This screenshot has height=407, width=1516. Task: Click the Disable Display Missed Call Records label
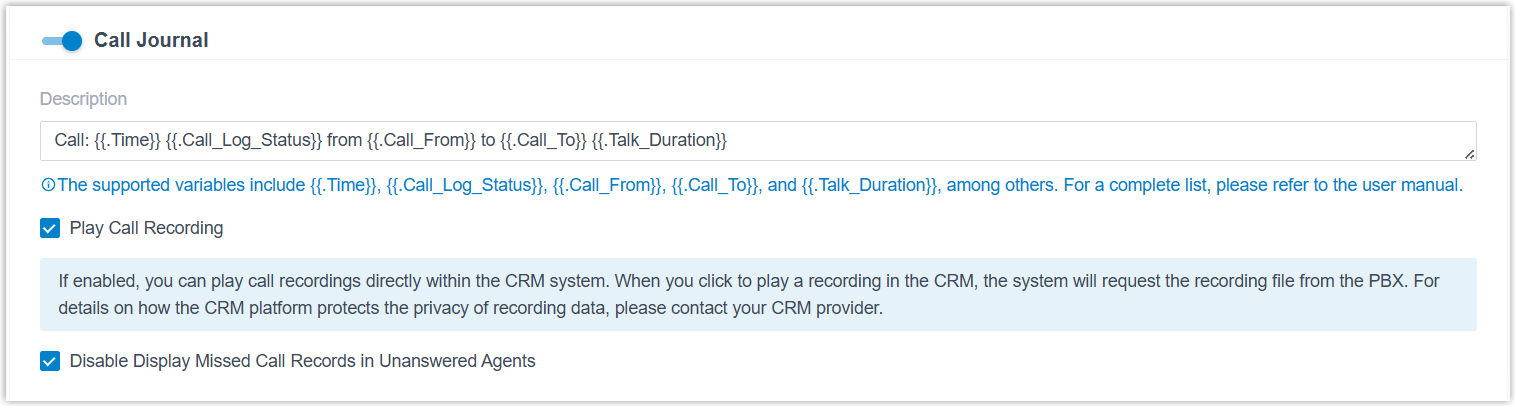[x=302, y=361]
